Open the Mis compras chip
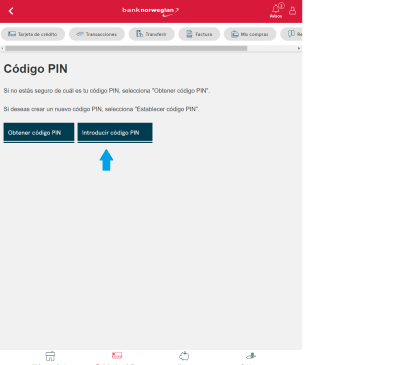 tap(250, 34)
